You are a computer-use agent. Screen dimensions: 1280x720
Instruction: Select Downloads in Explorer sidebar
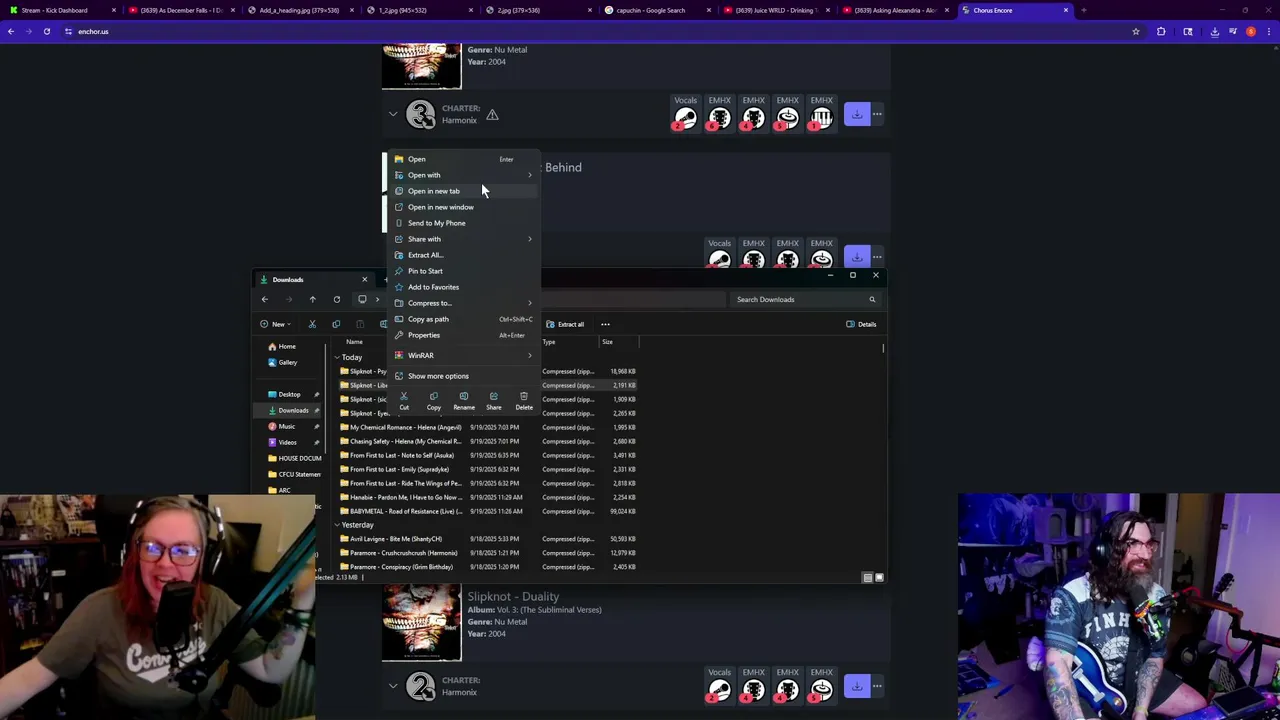click(x=292, y=410)
